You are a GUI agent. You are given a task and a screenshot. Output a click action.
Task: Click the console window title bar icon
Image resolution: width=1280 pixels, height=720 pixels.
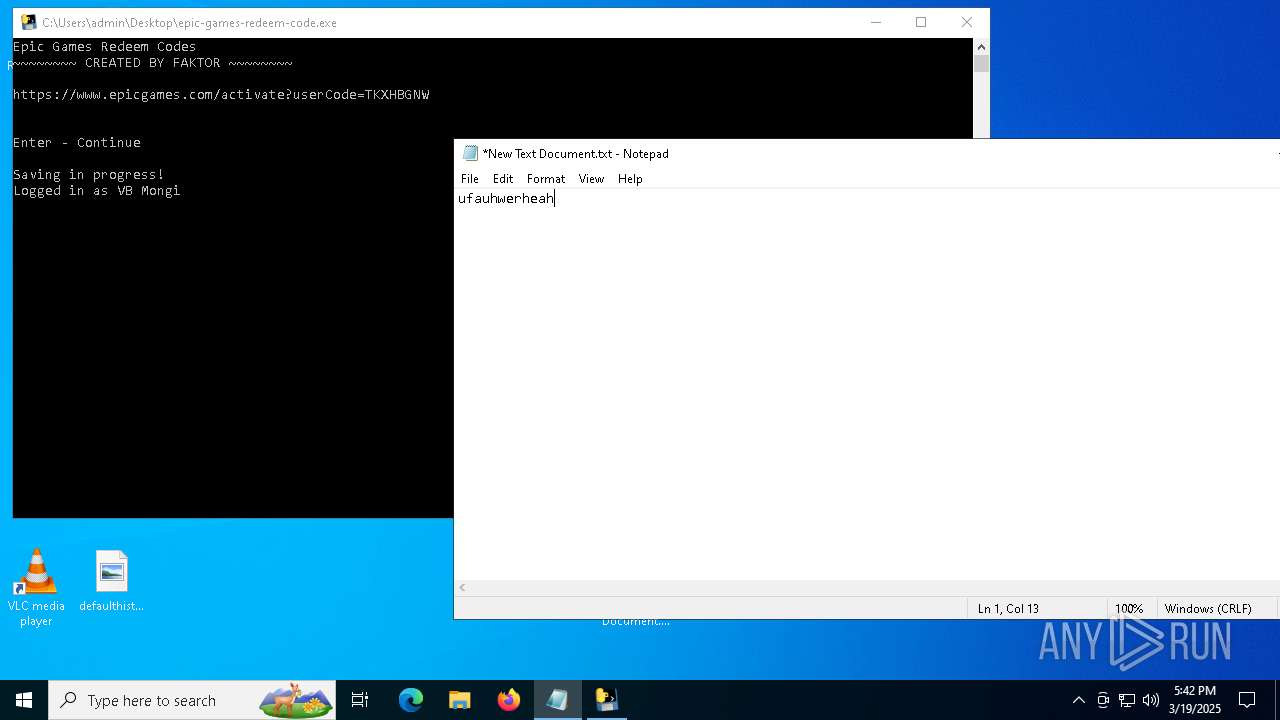pos(28,22)
